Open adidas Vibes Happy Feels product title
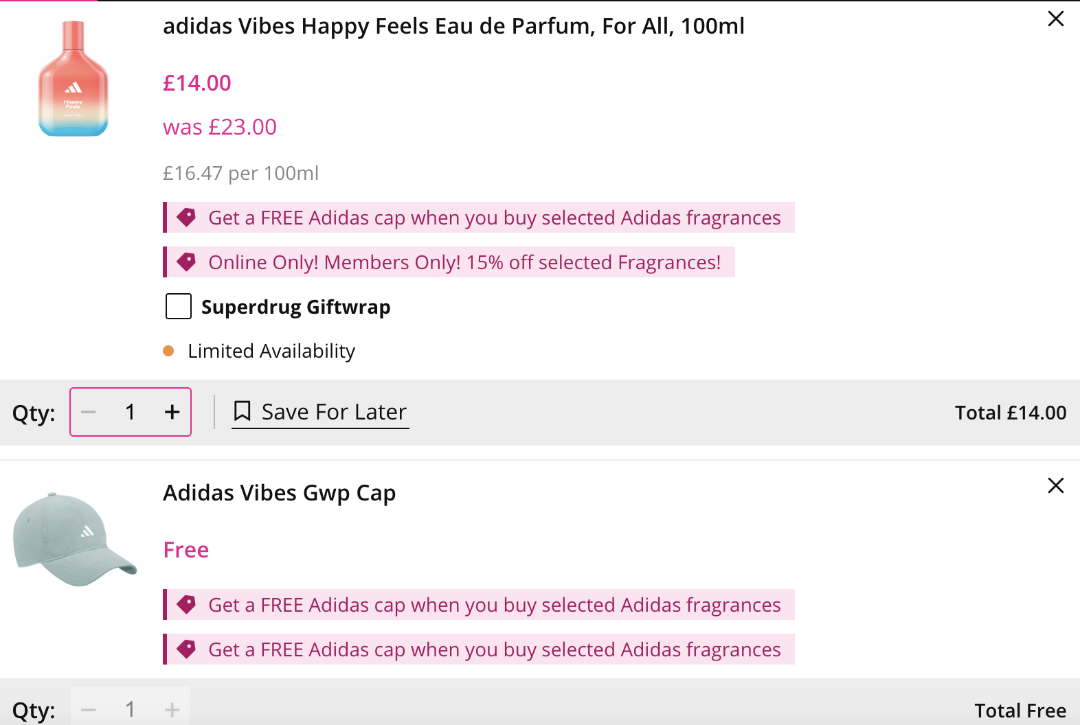 click(453, 26)
